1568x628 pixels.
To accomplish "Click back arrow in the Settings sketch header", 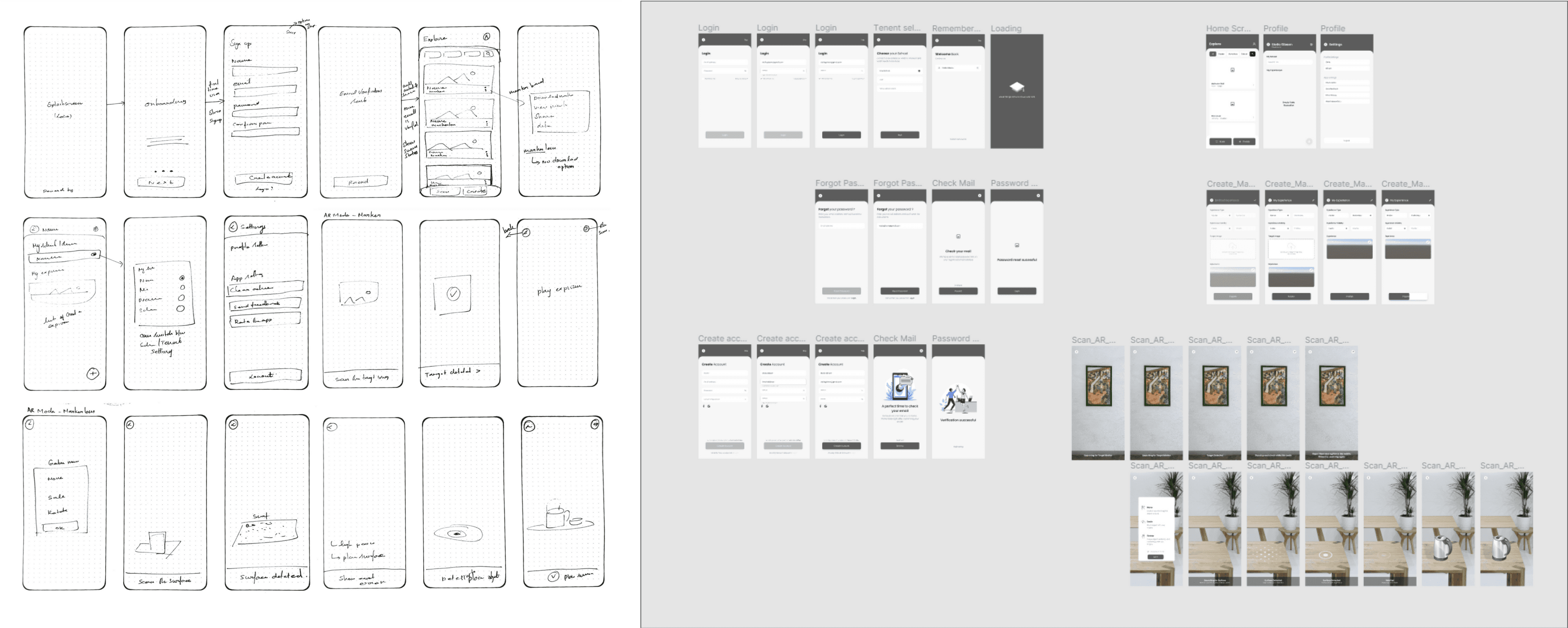I will click(x=232, y=227).
